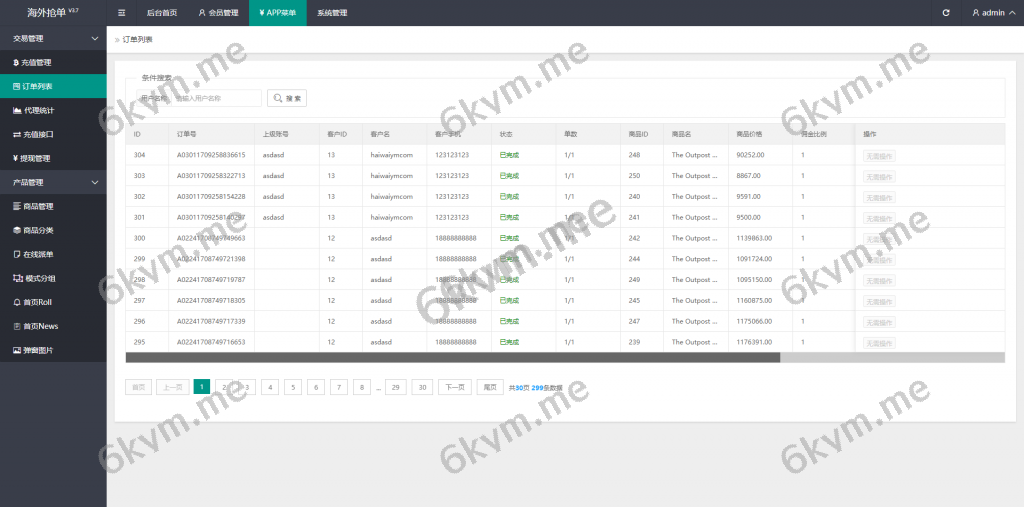Open 充值管理 from the sidebar

click(x=37, y=62)
